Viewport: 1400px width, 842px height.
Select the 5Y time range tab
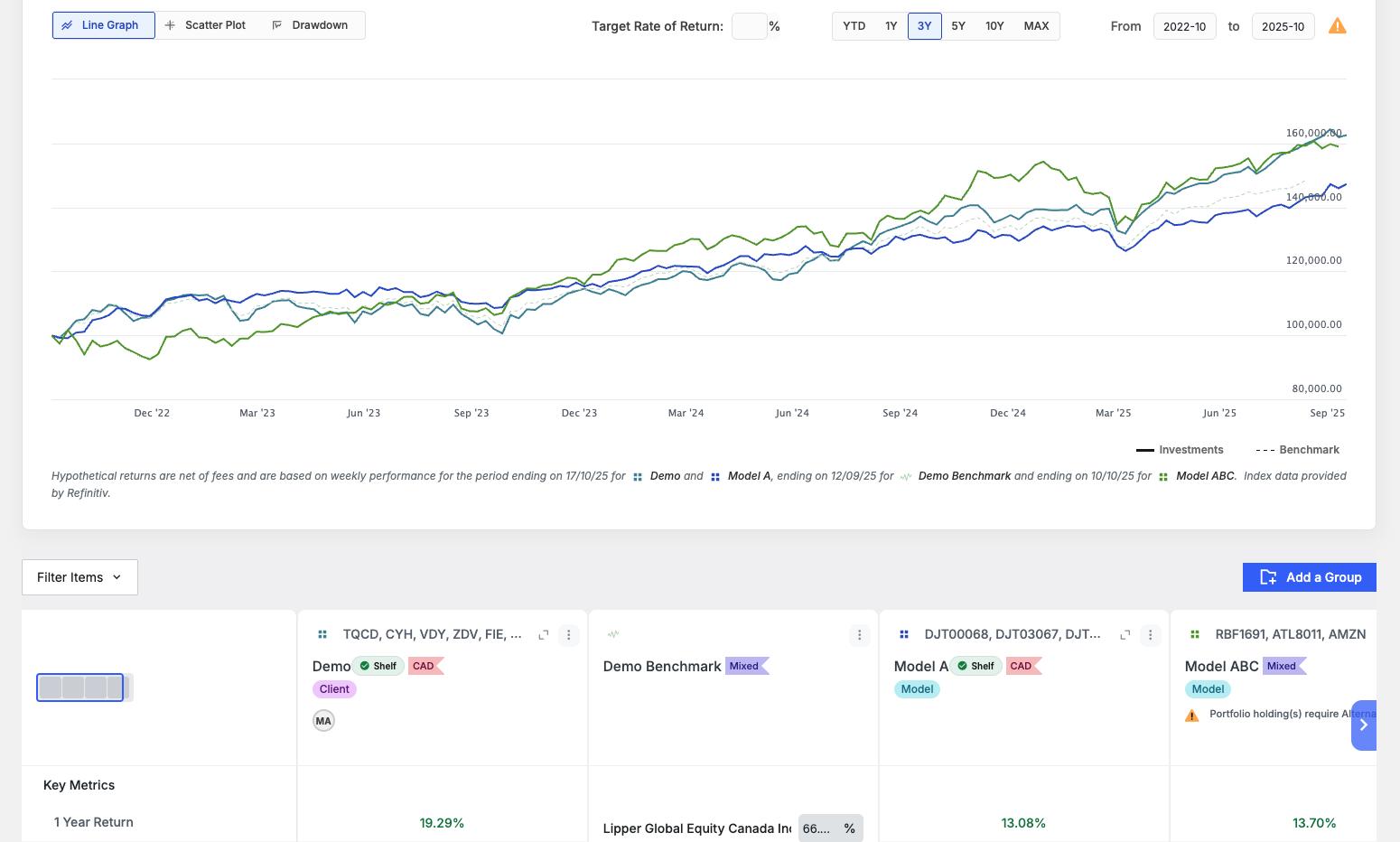coord(958,26)
